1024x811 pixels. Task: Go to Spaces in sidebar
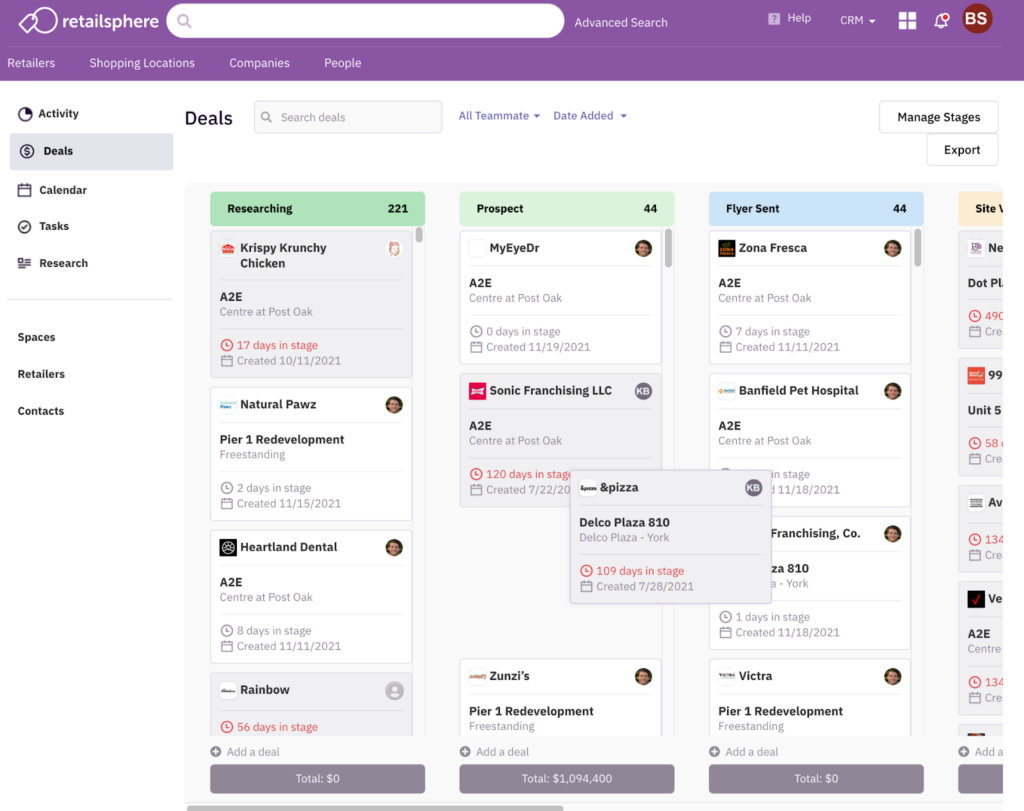point(37,337)
